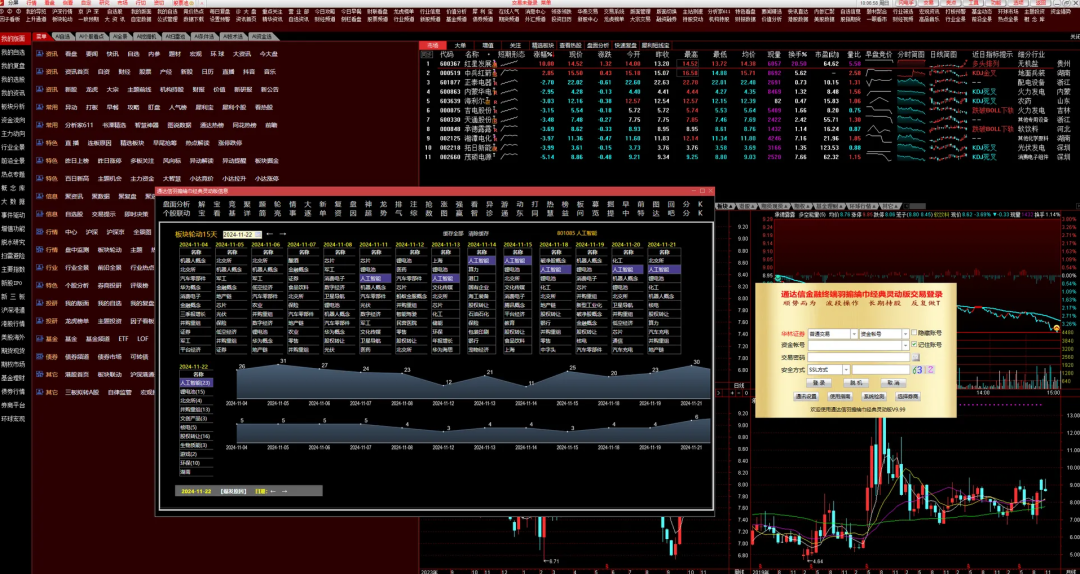Select the 菜单 tab

[x=41, y=37]
